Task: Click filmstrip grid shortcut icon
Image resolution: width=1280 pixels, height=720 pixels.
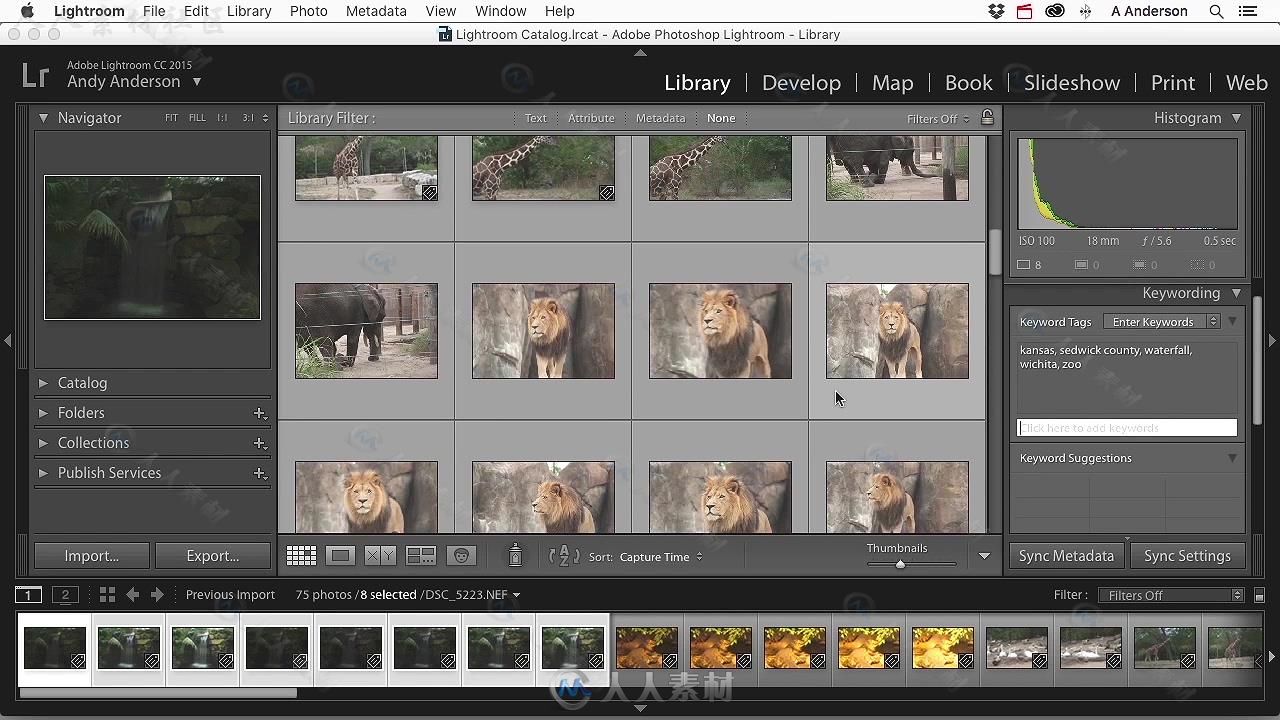Action: [107, 595]
